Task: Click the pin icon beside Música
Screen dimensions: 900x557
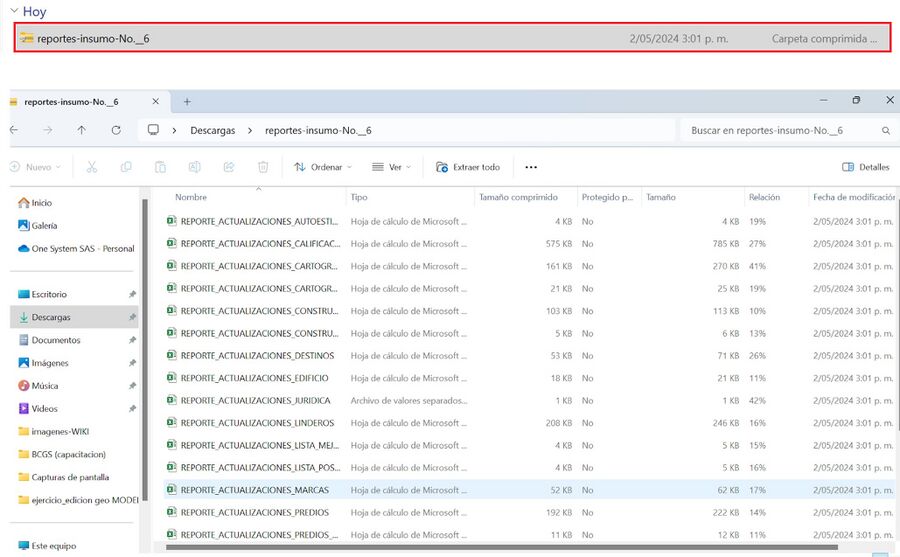Action: pos(132,385)
